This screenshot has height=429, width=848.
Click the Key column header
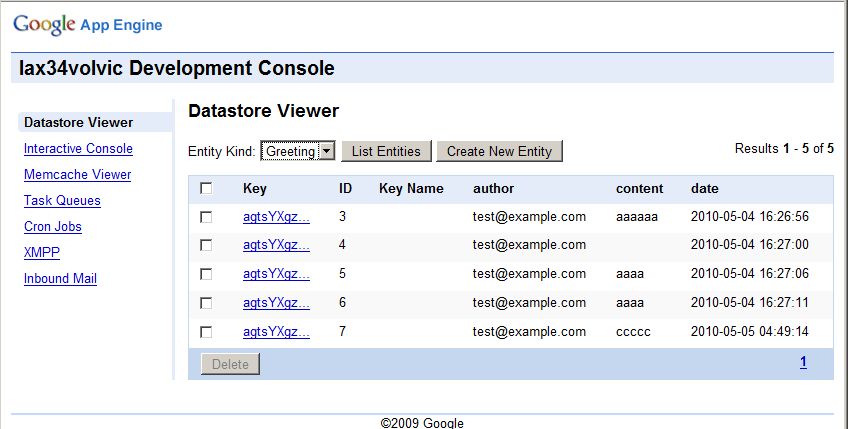coord(255,189)
